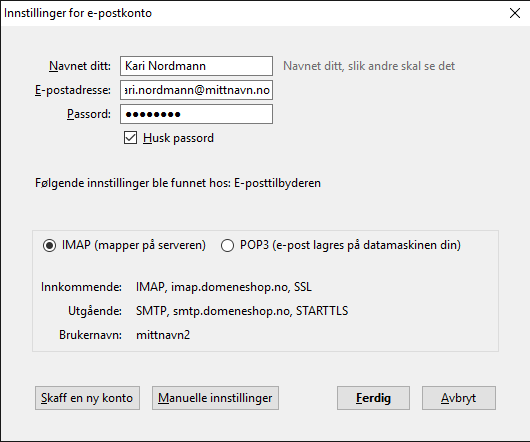
Task: Click the Kari Nordmann name field
Action: click(196, 66)
